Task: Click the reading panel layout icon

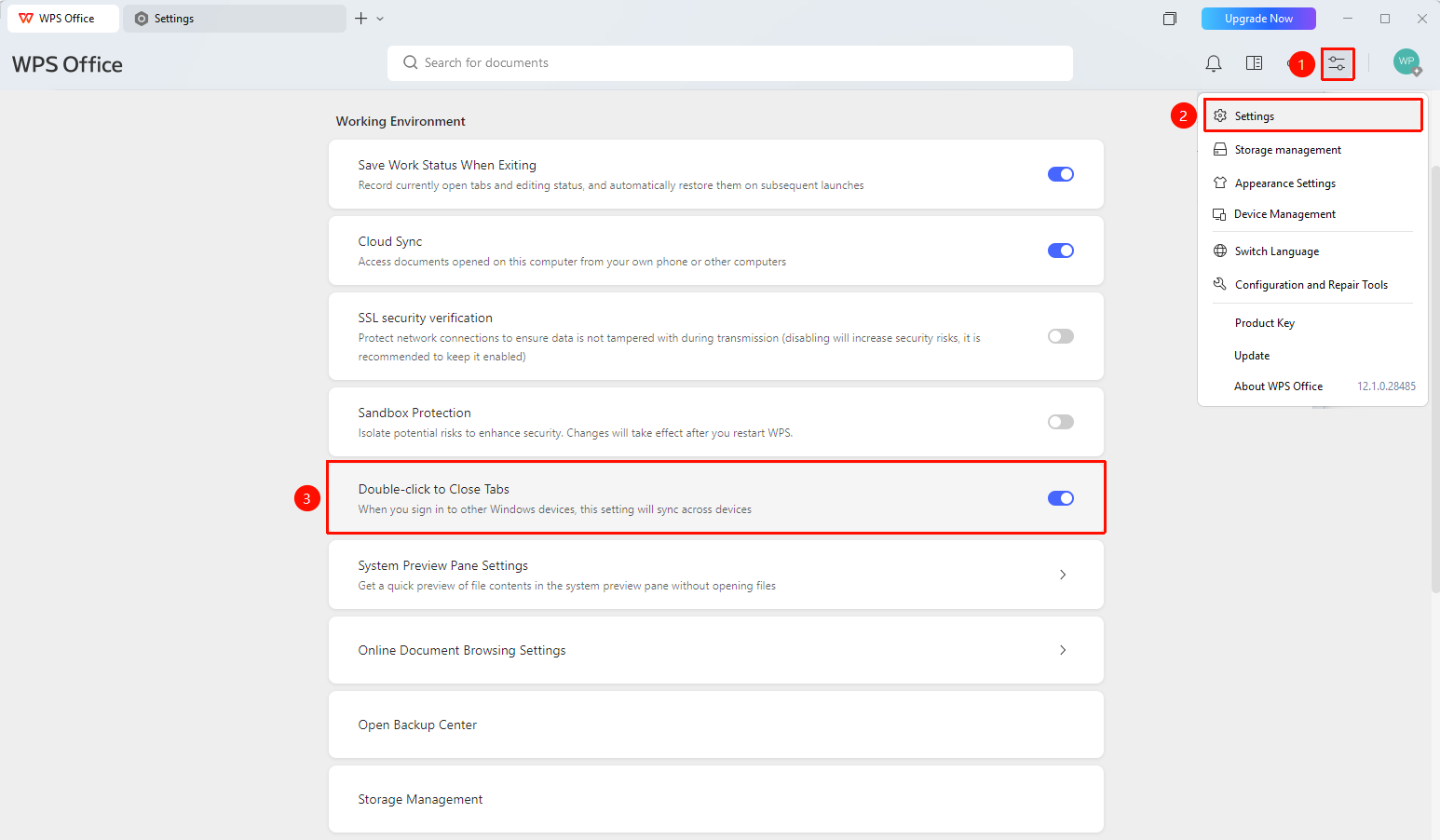Action: click(1255, 63)
